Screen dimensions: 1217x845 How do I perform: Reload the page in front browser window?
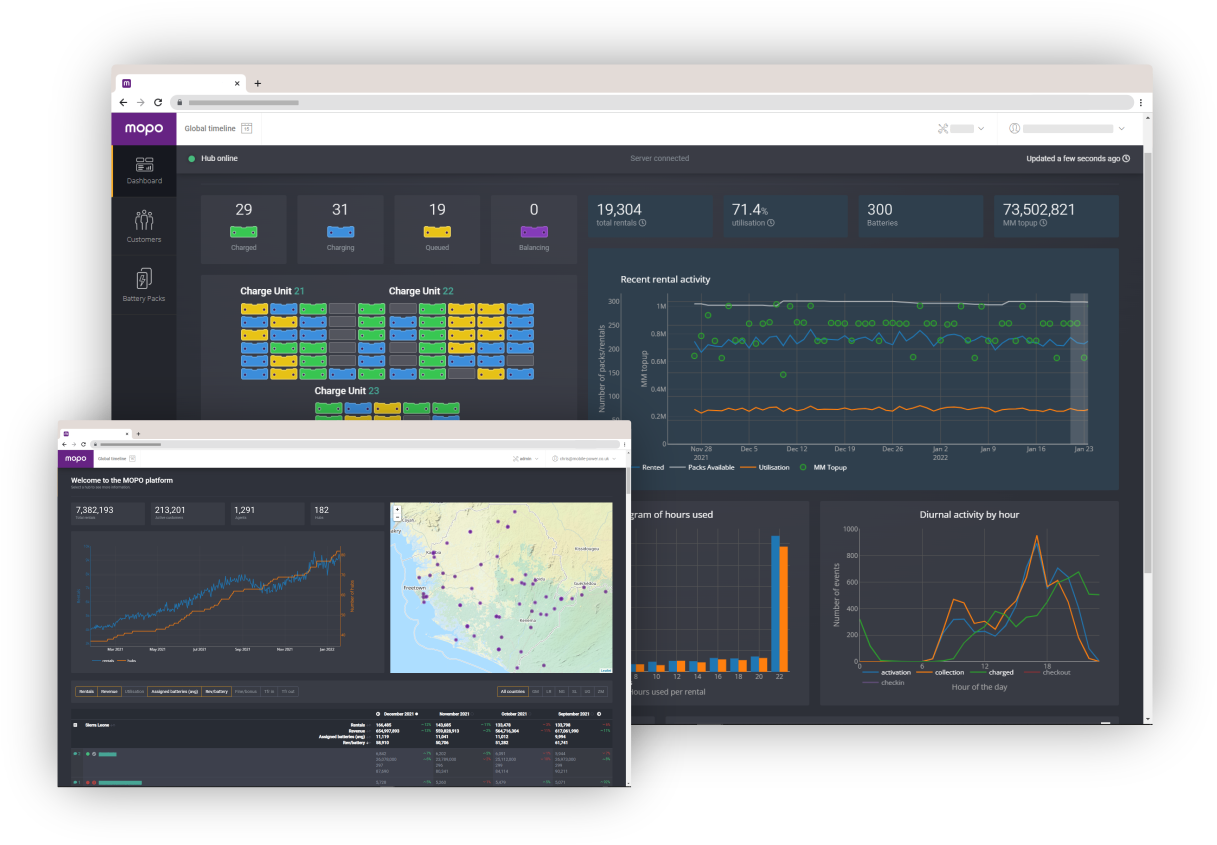(x=83, y=444)
